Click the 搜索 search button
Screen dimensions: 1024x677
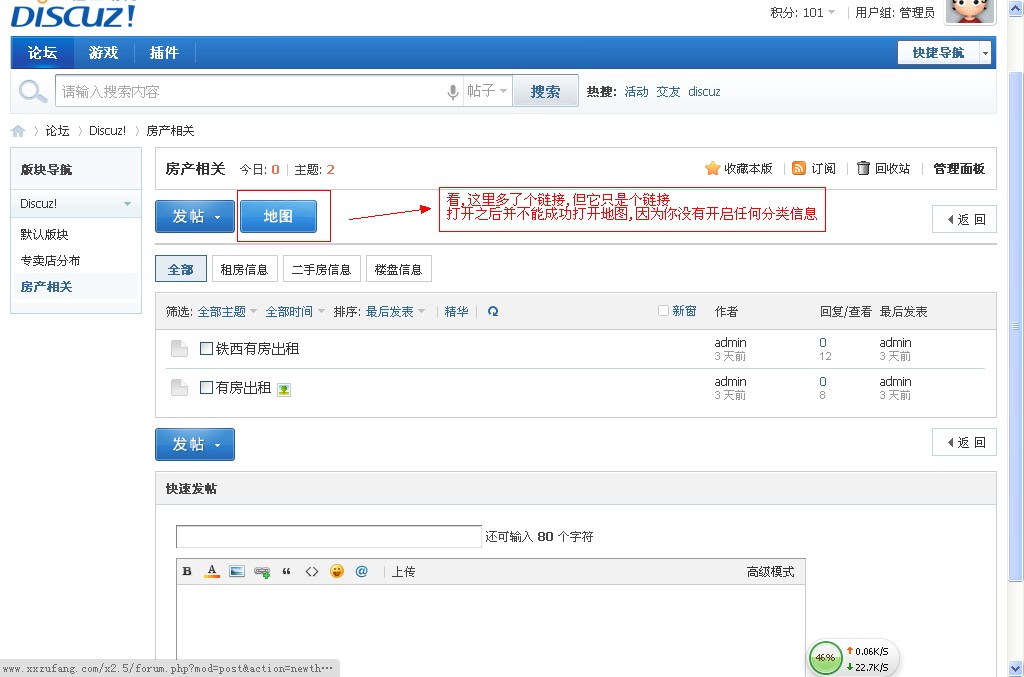click(x=545, y=91)
